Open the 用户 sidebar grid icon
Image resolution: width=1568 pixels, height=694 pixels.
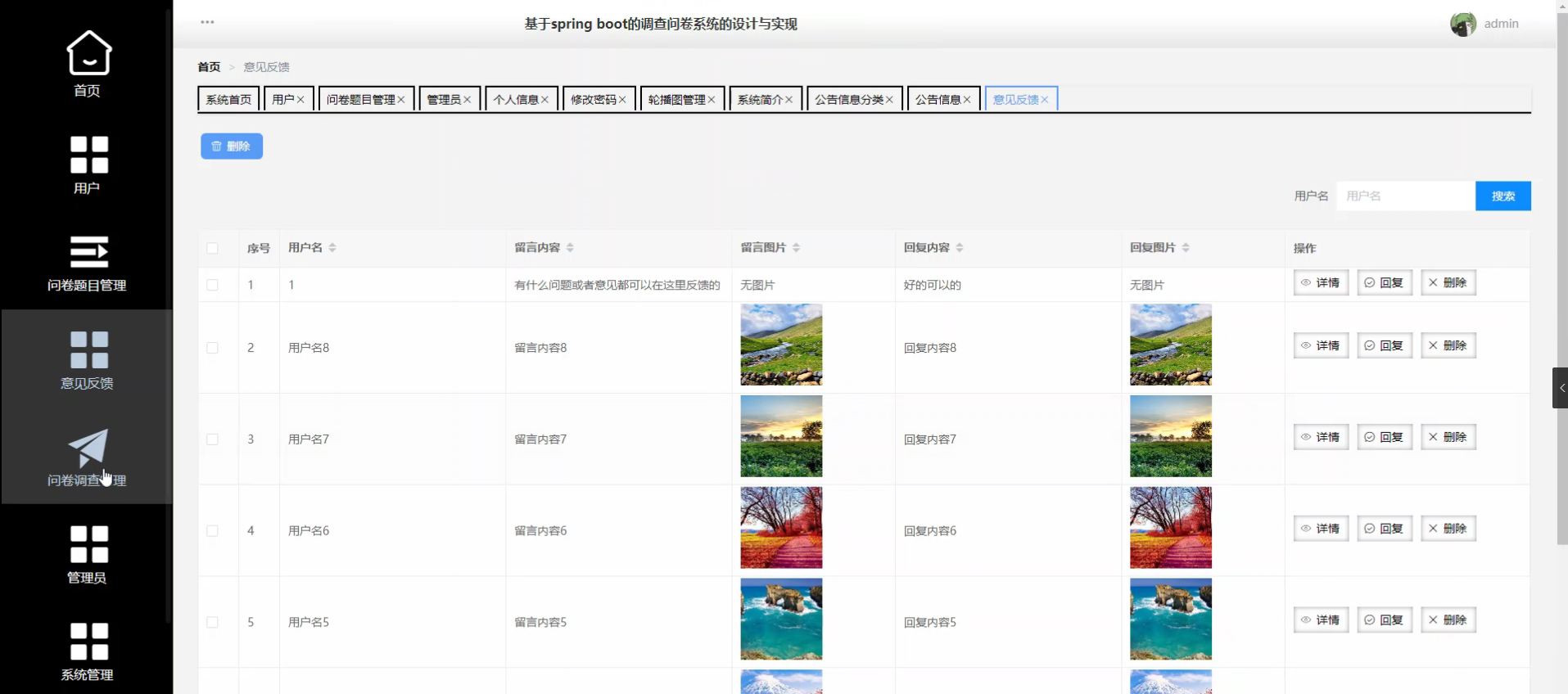tap(88, 155)
